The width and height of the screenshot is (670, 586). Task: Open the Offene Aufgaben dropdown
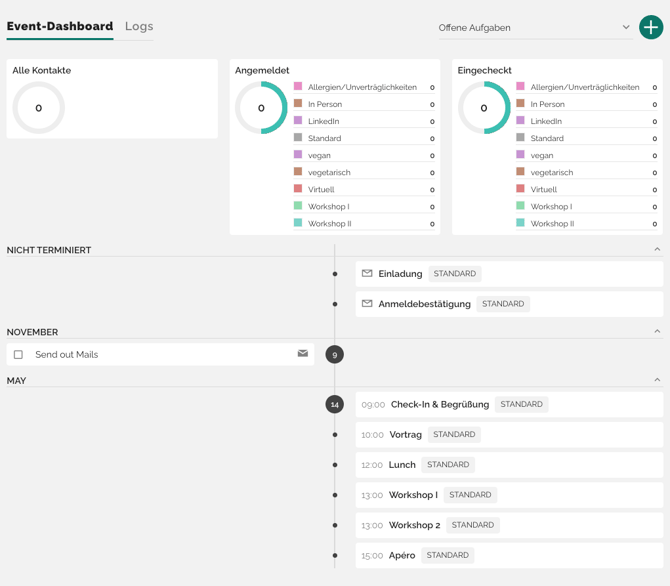tap(534, 27)
